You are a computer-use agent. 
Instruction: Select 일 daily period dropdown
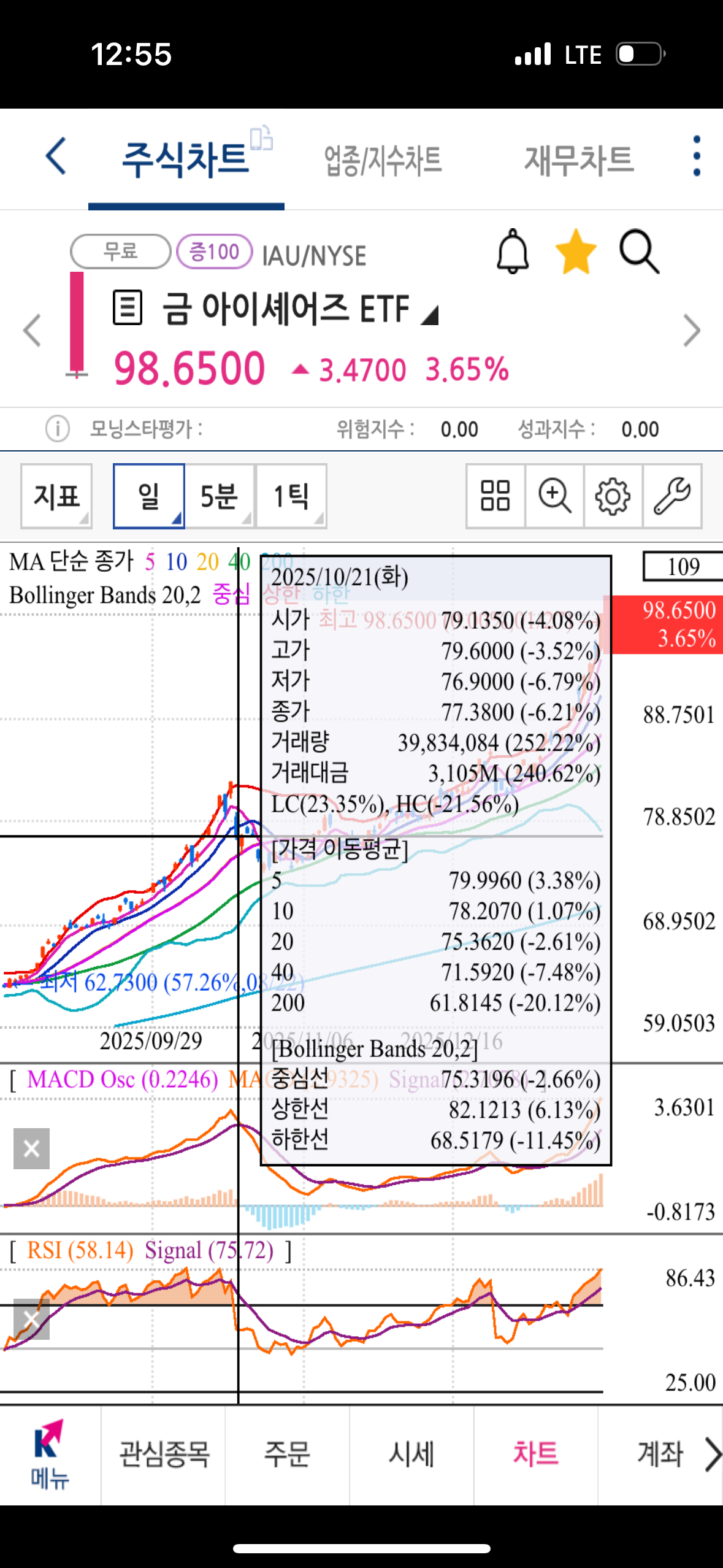(x=149, y=496)
